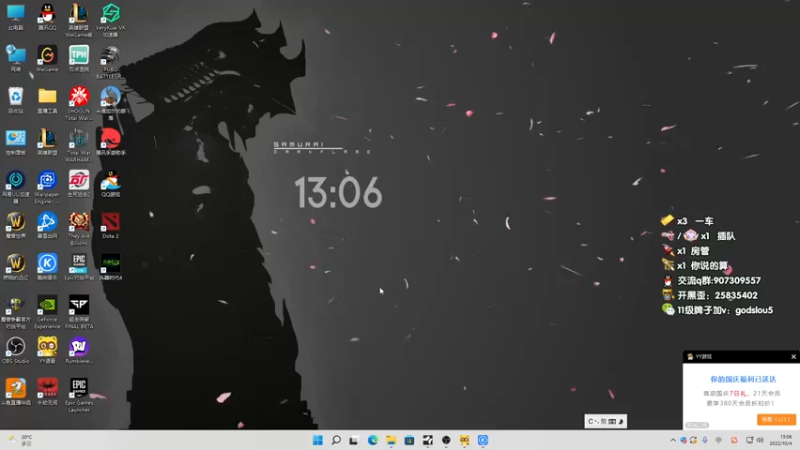Launch the They Are Billions shortcut
800x450 pixels.
tap(79, 227)
